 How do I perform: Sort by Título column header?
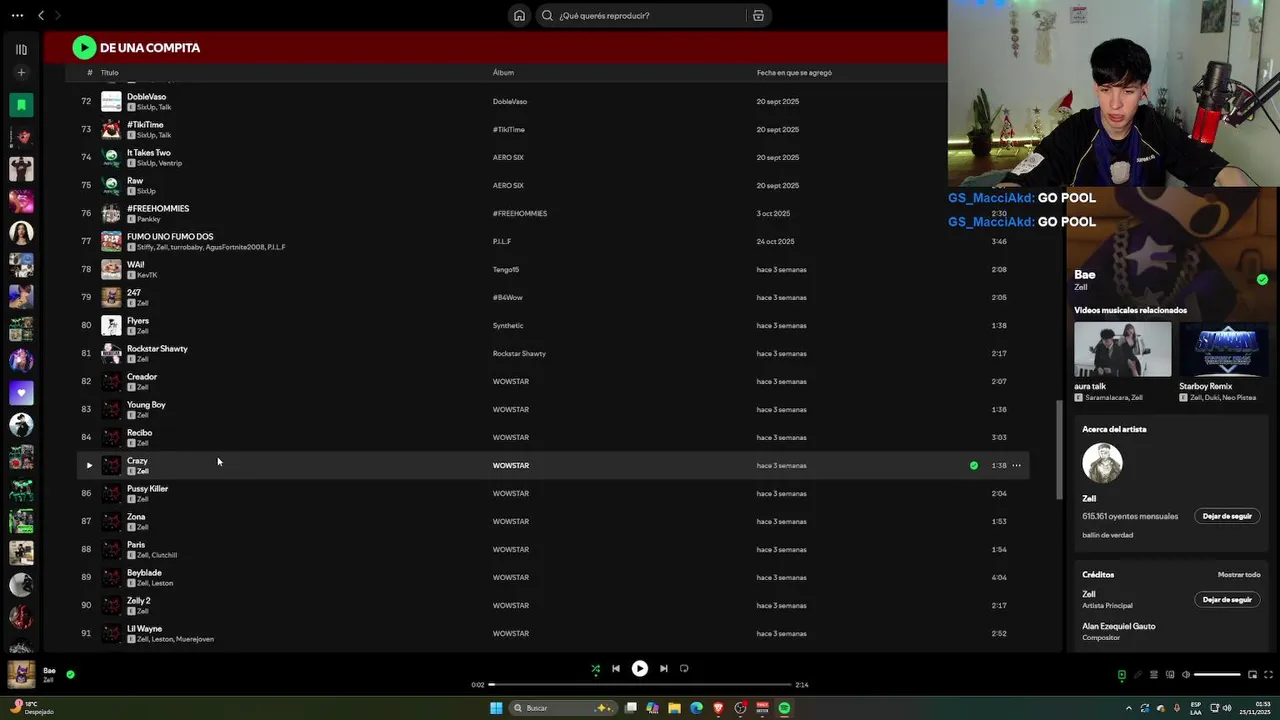coord(110,72)
